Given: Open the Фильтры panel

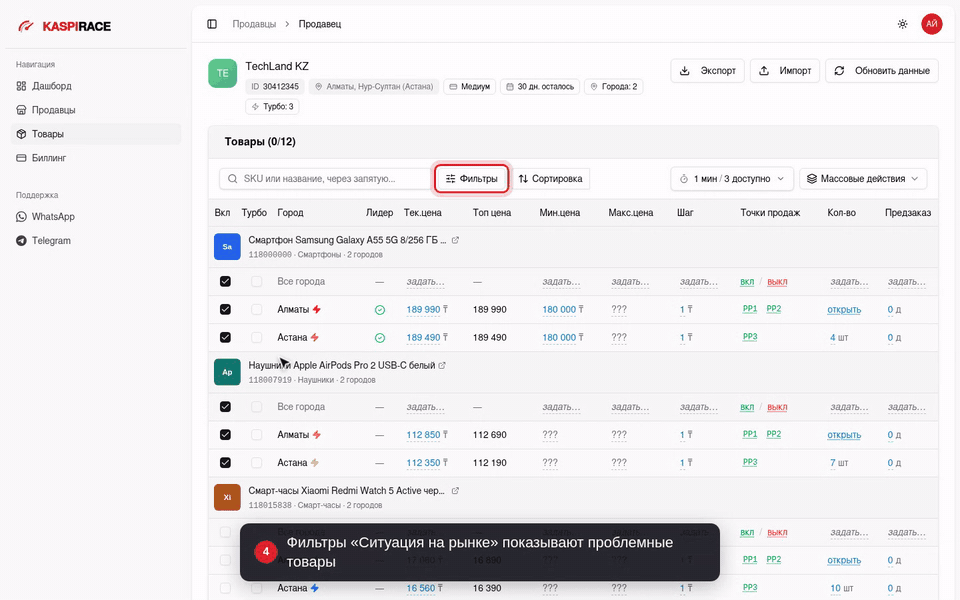Looking at the screenshot, I should (x=471, y=179).
